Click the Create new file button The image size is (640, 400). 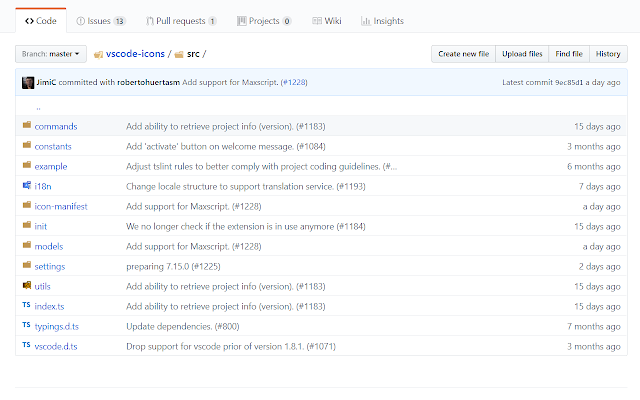463,54
